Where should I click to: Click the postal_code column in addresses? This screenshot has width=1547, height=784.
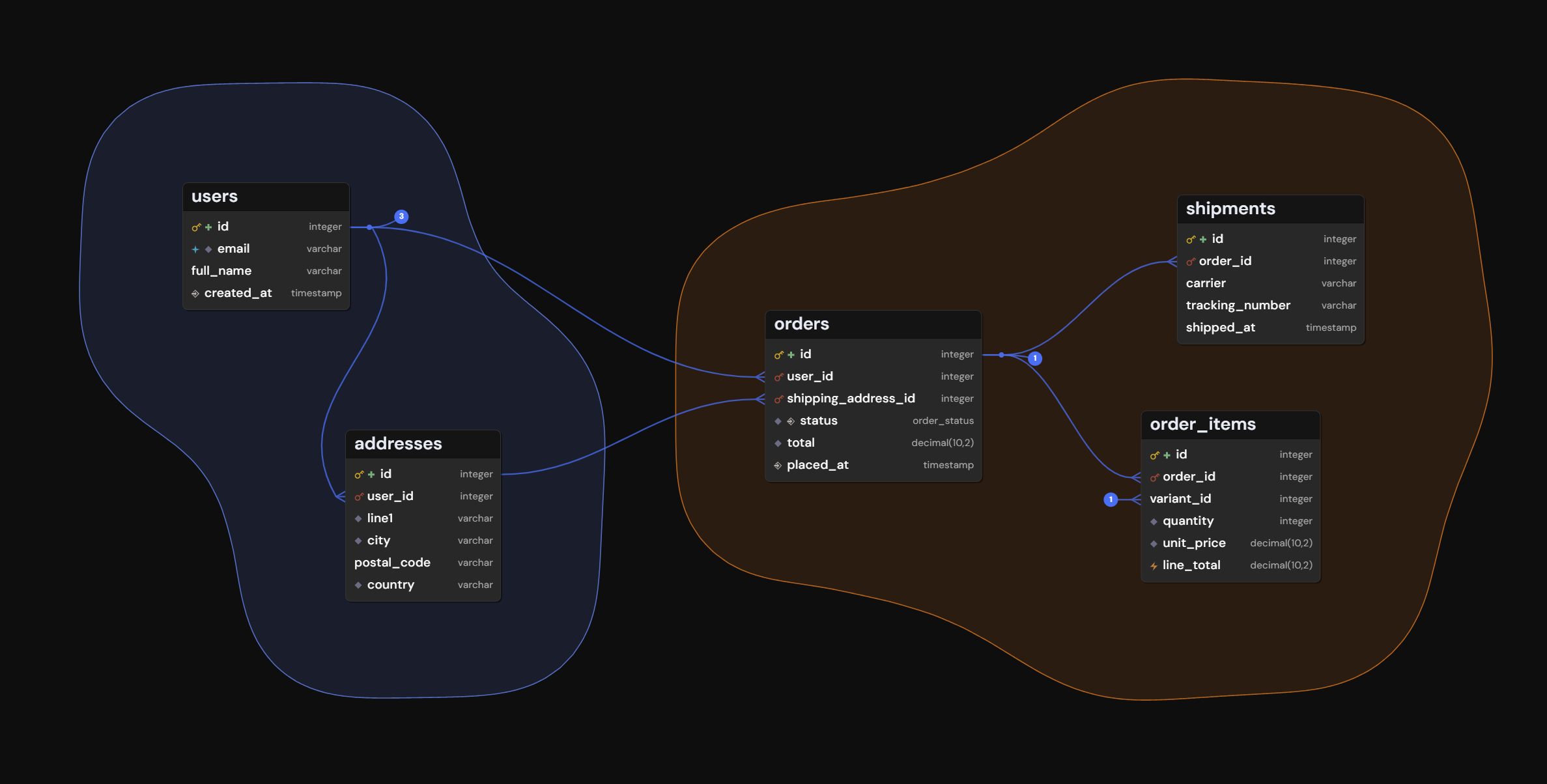(x=423, y=563)
